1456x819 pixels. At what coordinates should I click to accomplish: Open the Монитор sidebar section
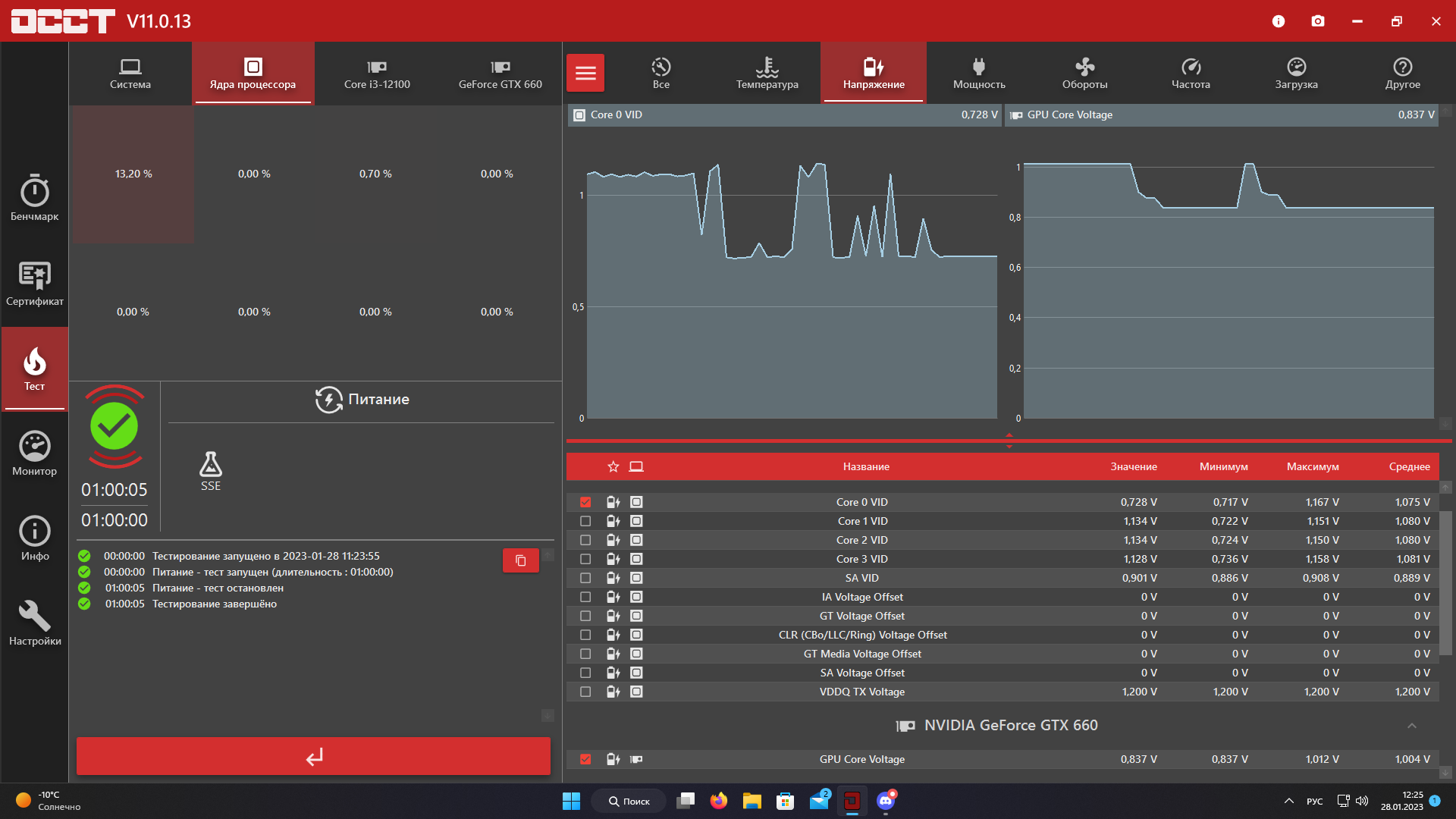pyautogui.click(x=35, y=453)
